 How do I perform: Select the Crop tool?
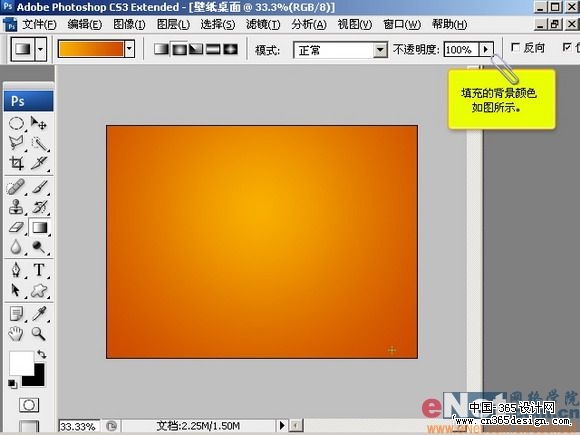pos(16,163)
